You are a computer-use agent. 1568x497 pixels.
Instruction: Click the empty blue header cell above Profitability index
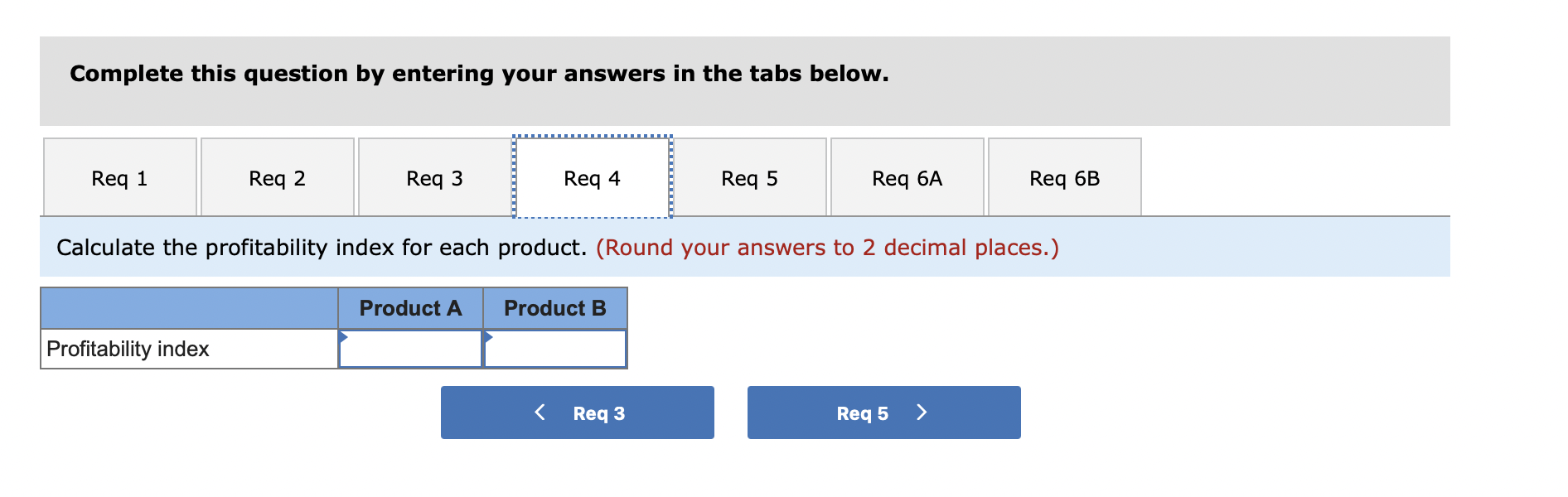tap(189, 307)
